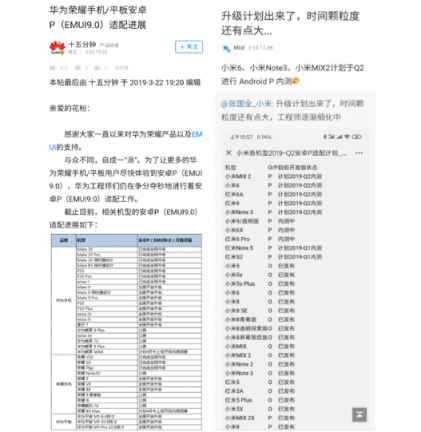This screenshot has height=432, width=421.
Task: Click the emoji after Android P 内测
Action: (296, 81)
